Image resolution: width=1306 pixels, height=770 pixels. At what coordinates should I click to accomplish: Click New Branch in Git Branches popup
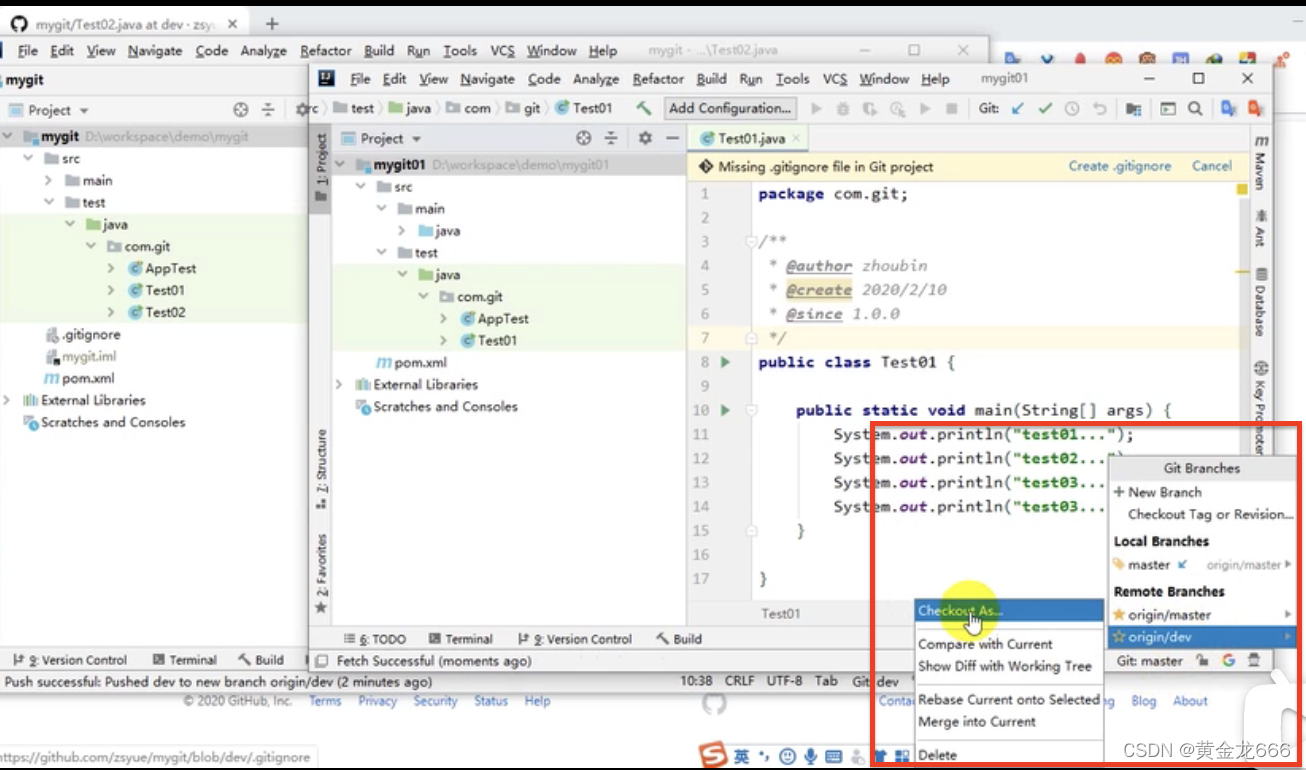(1165, 492)
